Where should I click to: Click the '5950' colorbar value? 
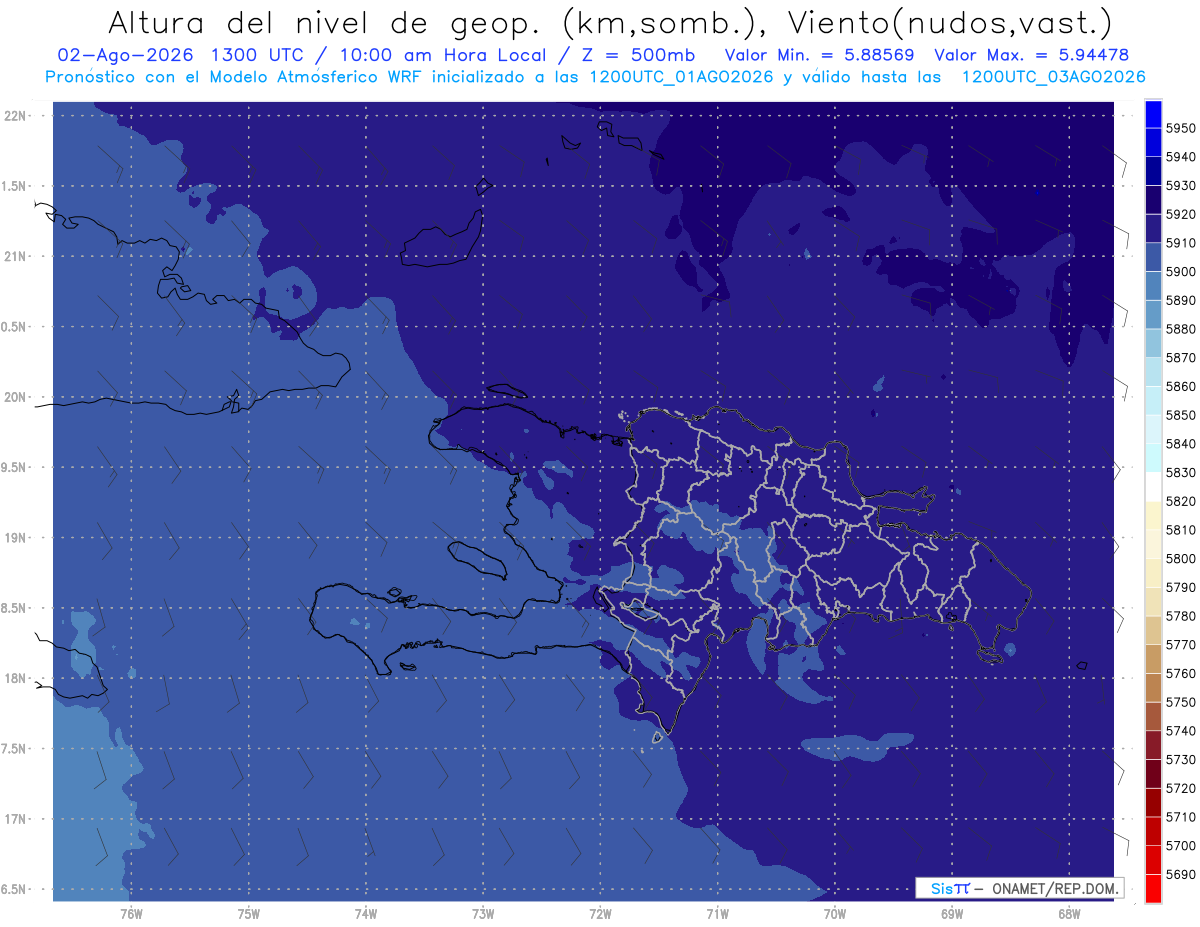click(x=1181, y=128)
